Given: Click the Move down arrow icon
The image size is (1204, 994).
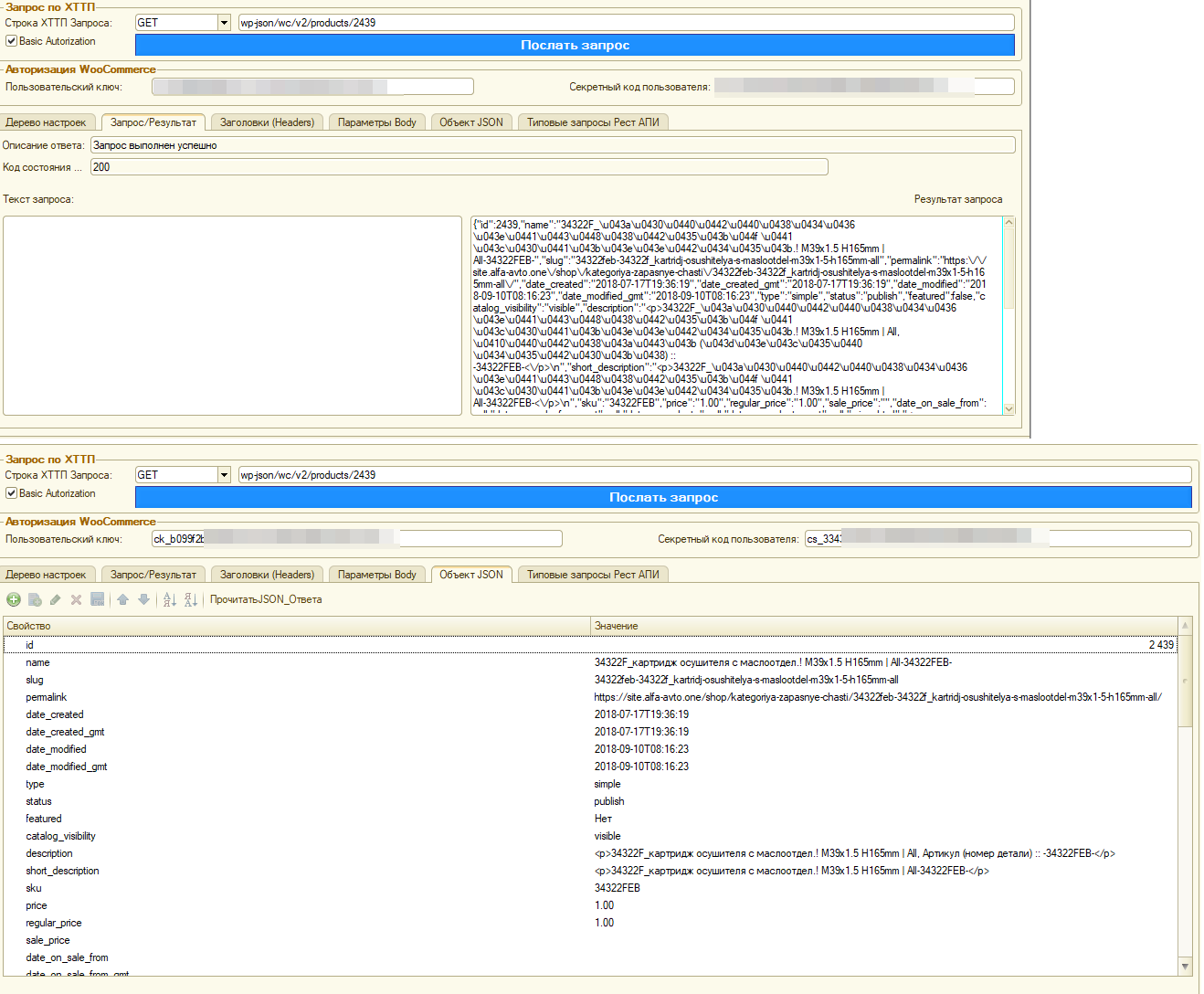Looking at the screenshot, I should (x=143, y=599).
